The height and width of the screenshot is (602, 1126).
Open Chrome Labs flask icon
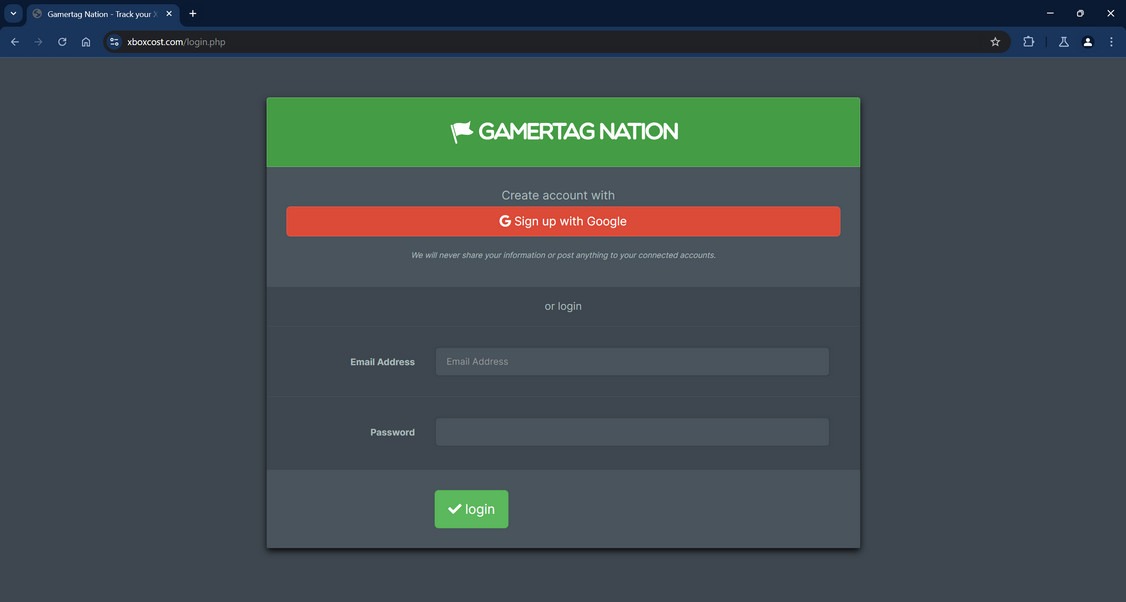(x=1064, y=42)
